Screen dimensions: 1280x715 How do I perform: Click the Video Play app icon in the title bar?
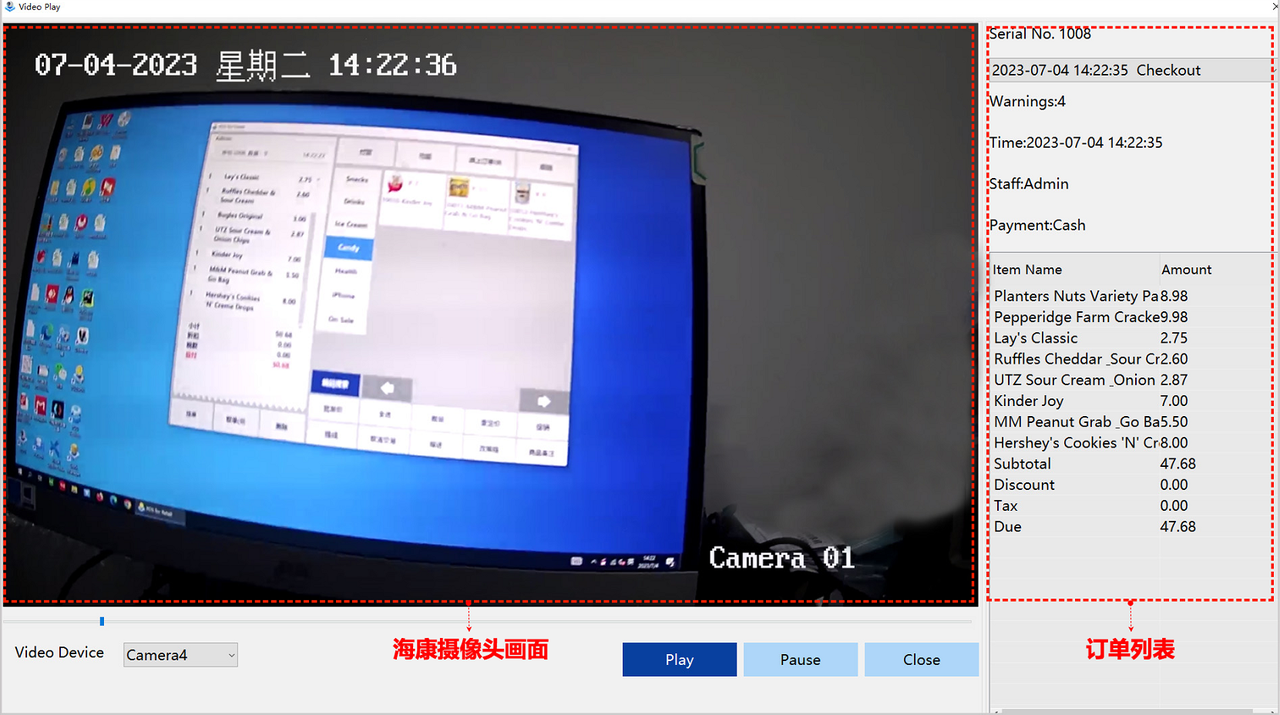point(9,7)
